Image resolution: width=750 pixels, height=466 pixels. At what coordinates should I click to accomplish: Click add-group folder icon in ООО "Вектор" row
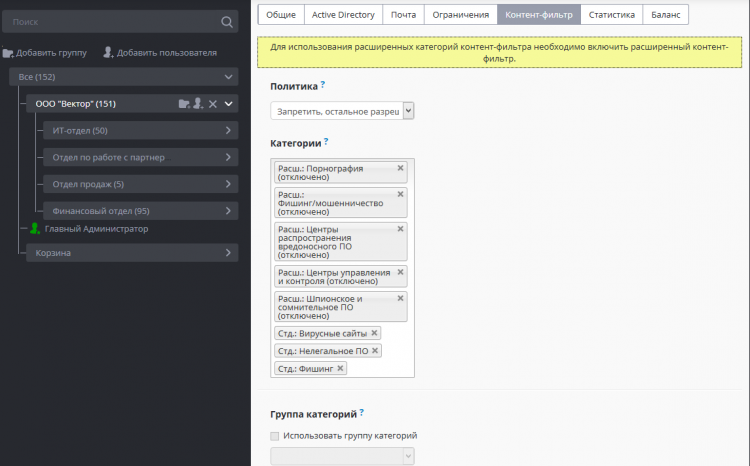183,103
